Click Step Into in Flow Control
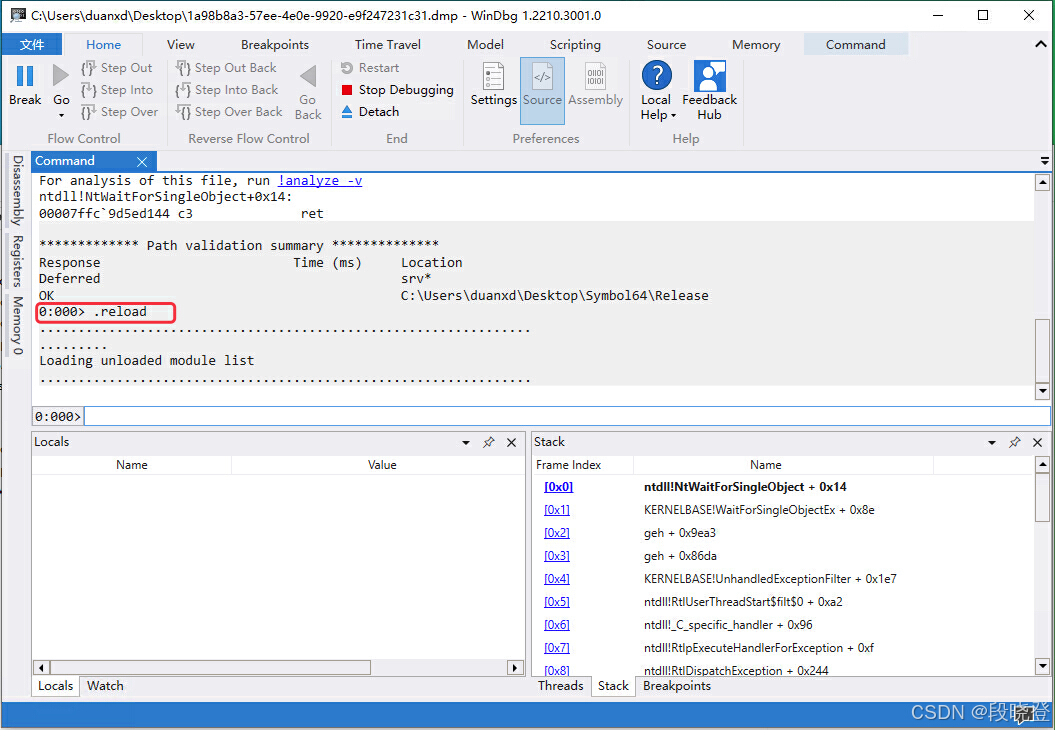1055x730 pixels. point(117,89)
